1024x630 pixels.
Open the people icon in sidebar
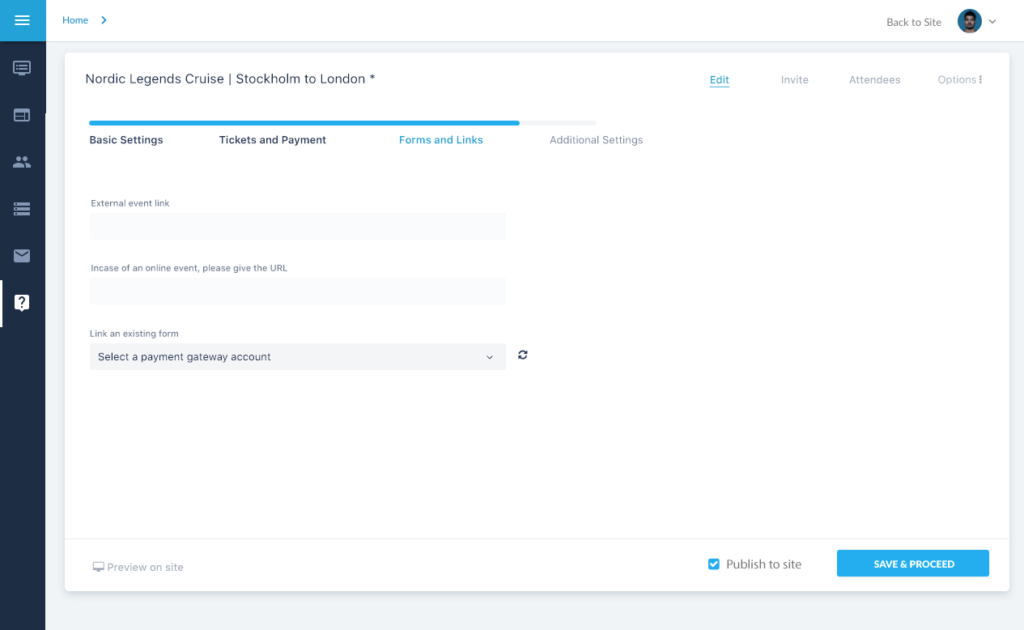coord(22,162)
